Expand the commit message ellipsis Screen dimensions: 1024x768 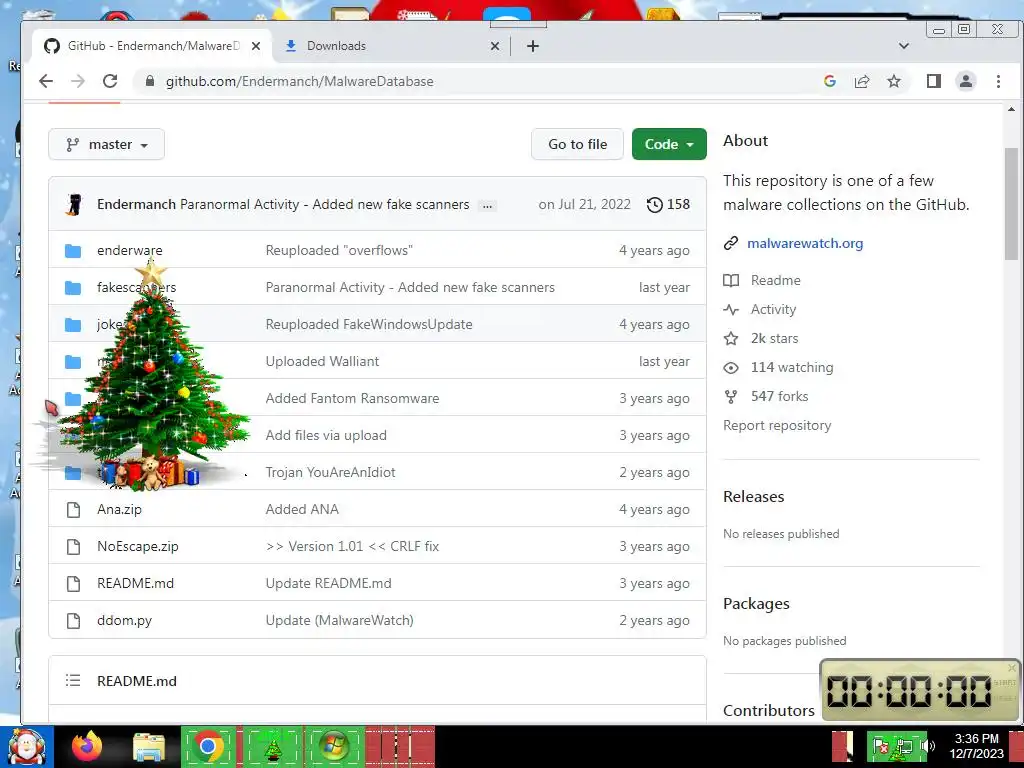[x=487, y=205]
